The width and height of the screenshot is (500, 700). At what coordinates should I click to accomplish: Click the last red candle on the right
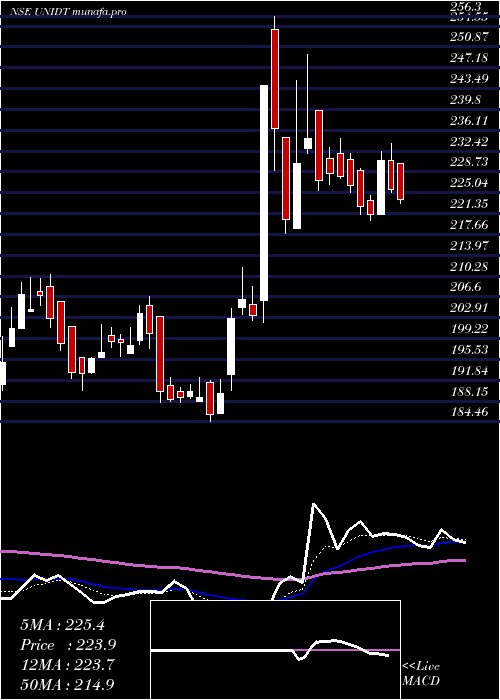point(401,181)
